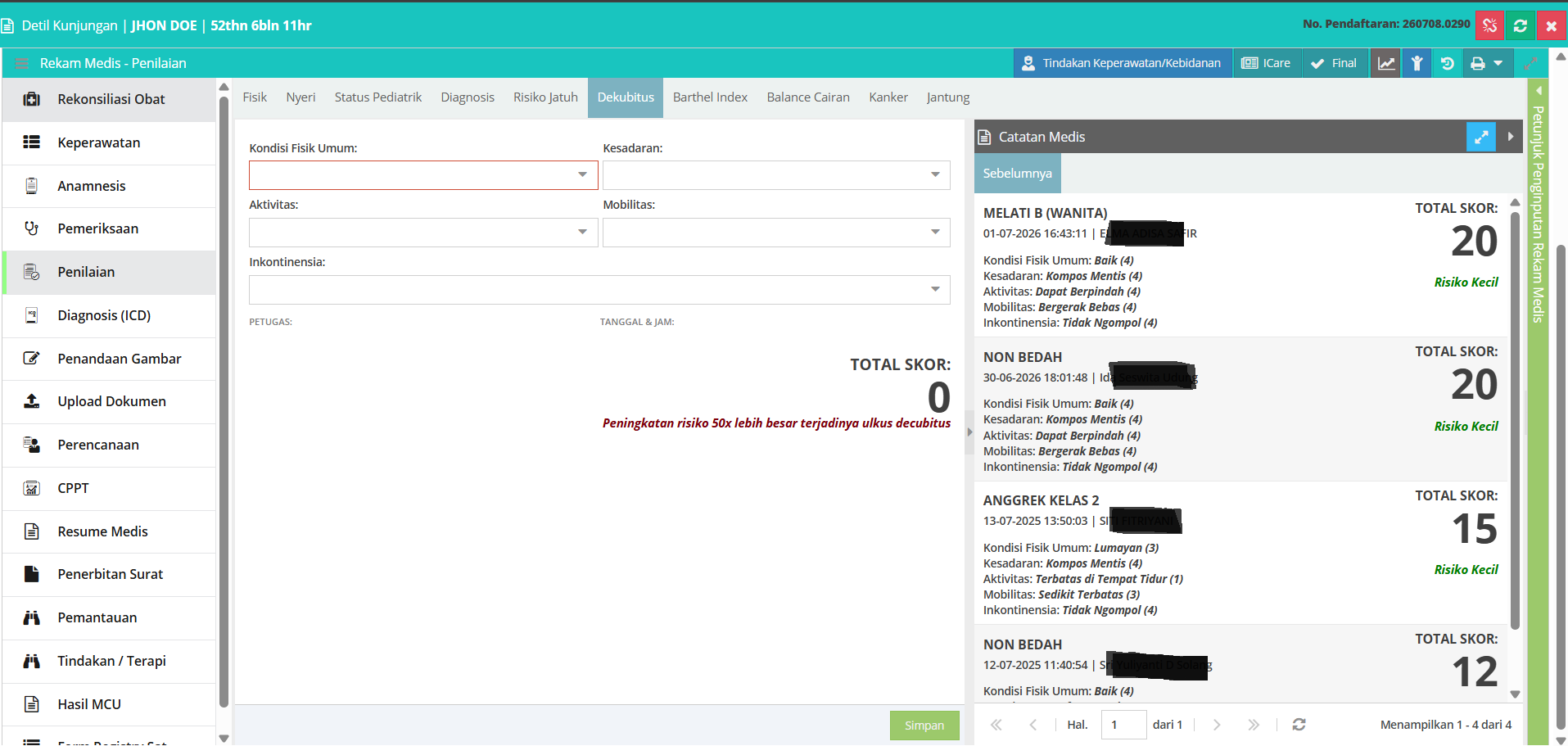Click the Simpan button
Image resolution: width=1568 pixels, height=746 pixels.
point(924,726)
